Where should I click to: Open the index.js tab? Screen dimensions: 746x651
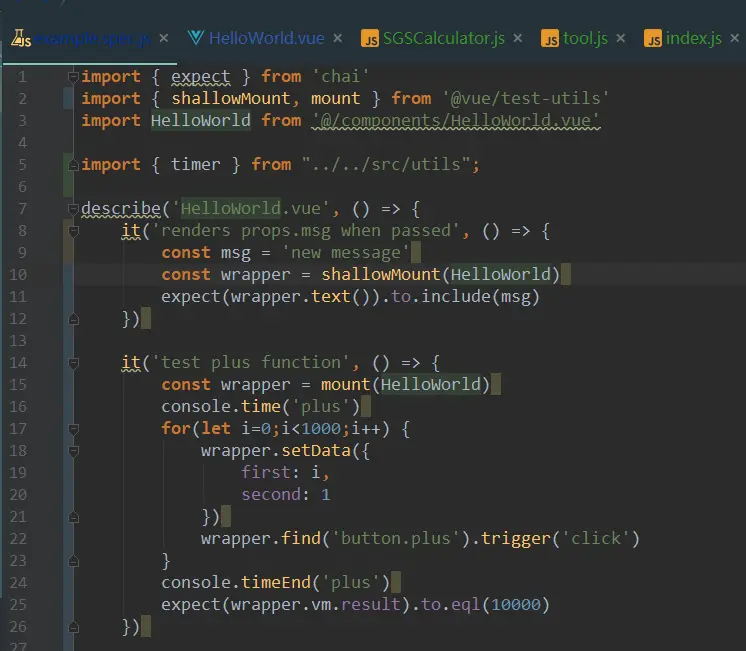[693, 39]
